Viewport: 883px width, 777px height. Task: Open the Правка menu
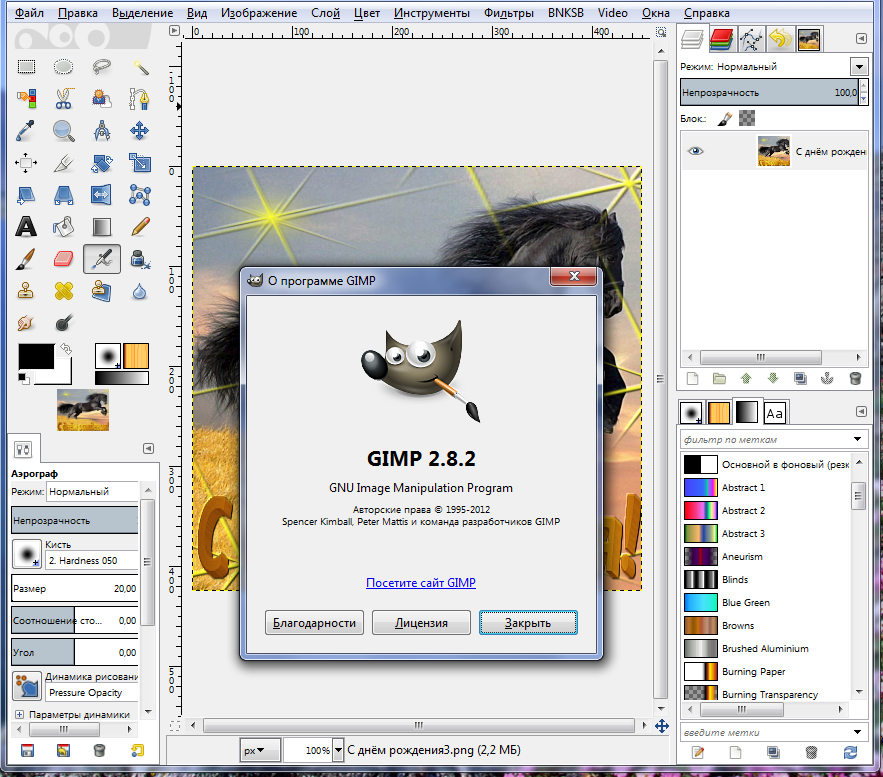click(78, 12)
